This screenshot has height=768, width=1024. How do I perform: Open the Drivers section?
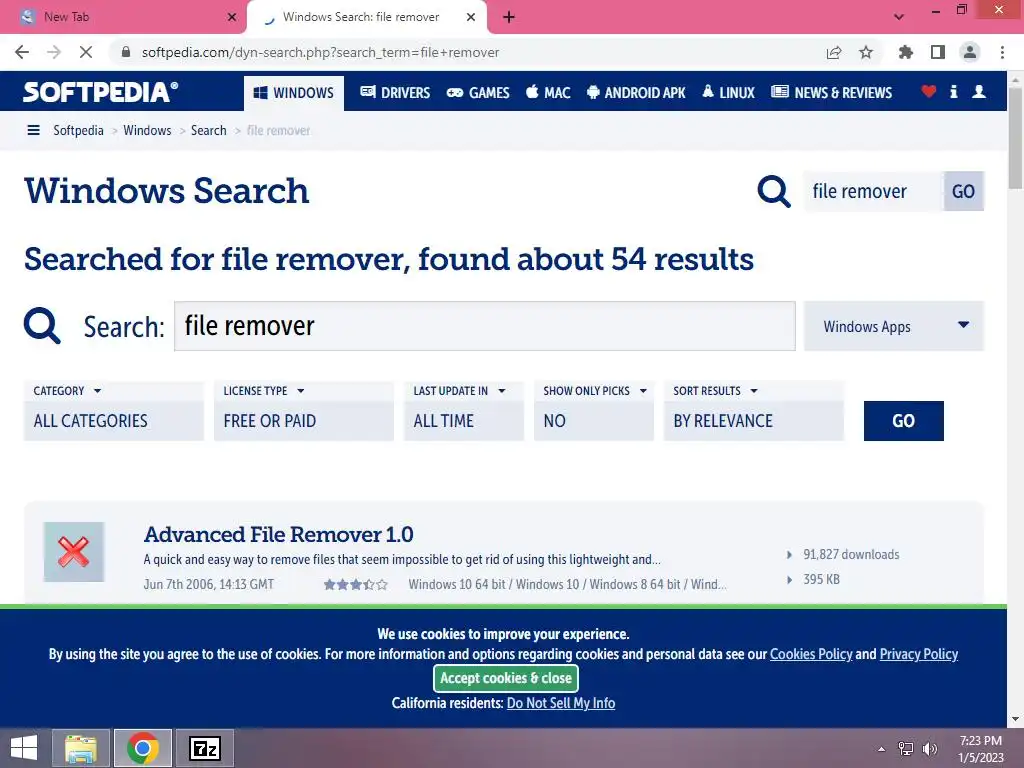point(395,92)
